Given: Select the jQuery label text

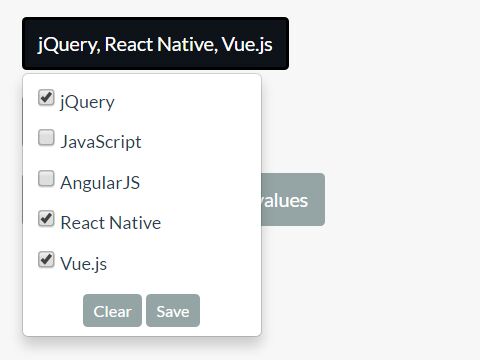Looking at the screenshot, I should [87, 102].
